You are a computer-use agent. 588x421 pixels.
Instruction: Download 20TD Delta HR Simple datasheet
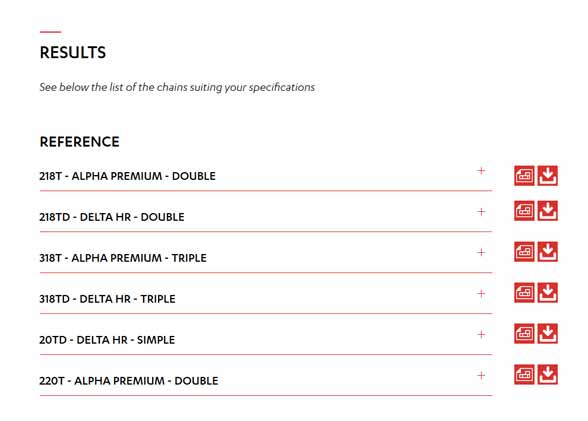[548, 334]
